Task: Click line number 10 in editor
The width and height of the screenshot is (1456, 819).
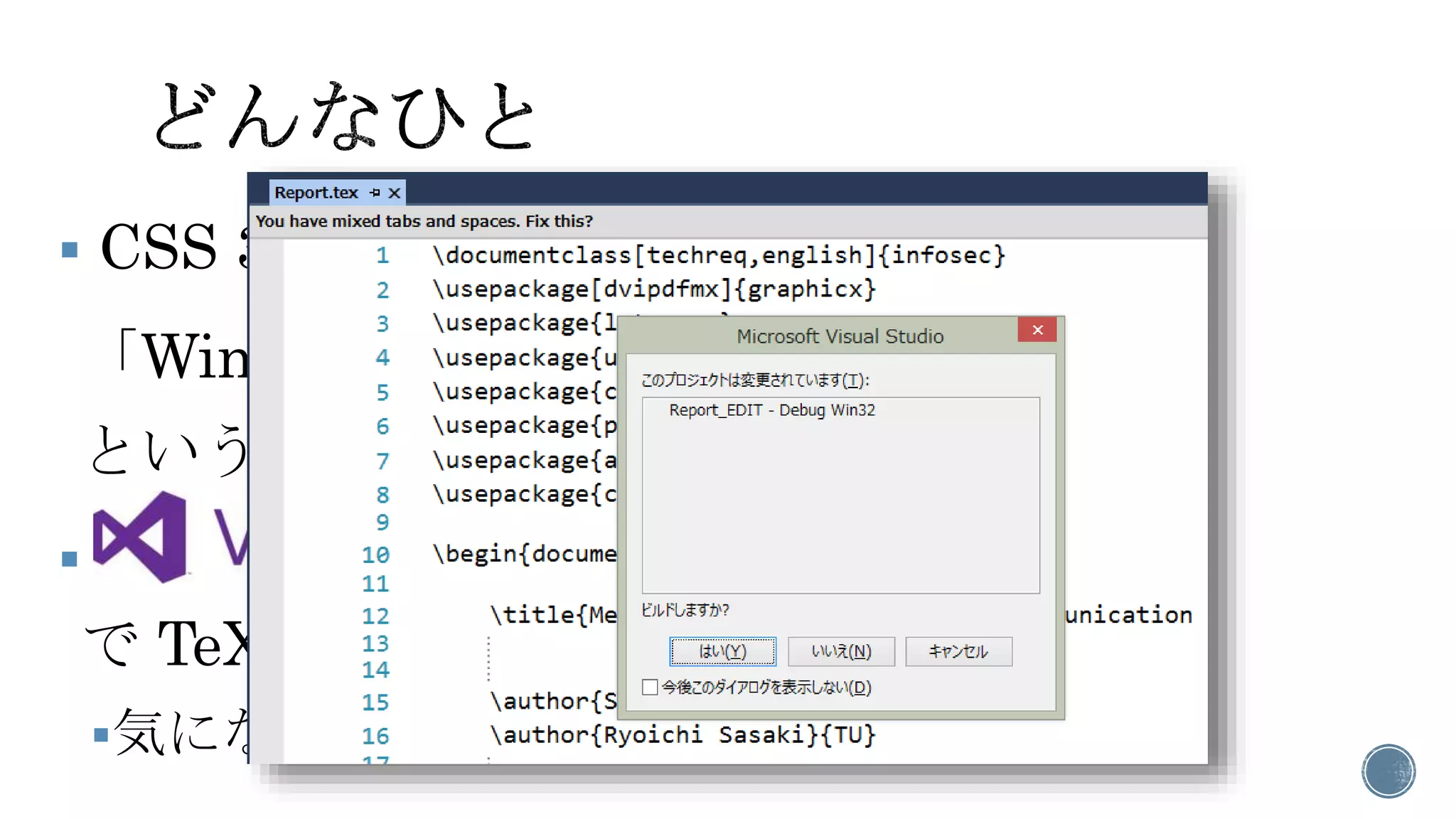Action: tap(375, 555)
